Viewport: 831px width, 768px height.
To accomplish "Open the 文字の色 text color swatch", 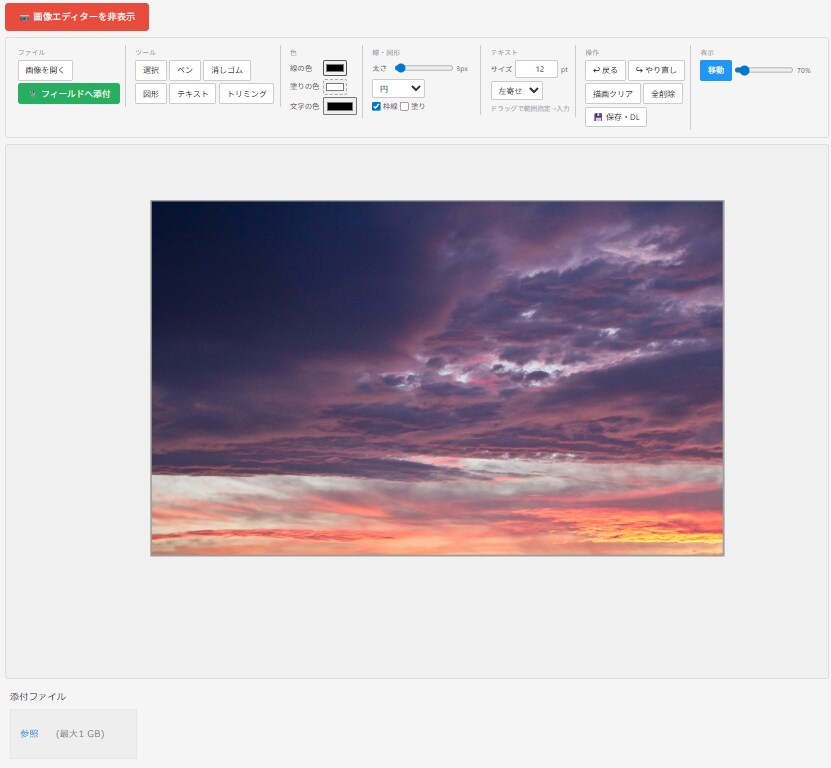I will [x=340, y=106].
